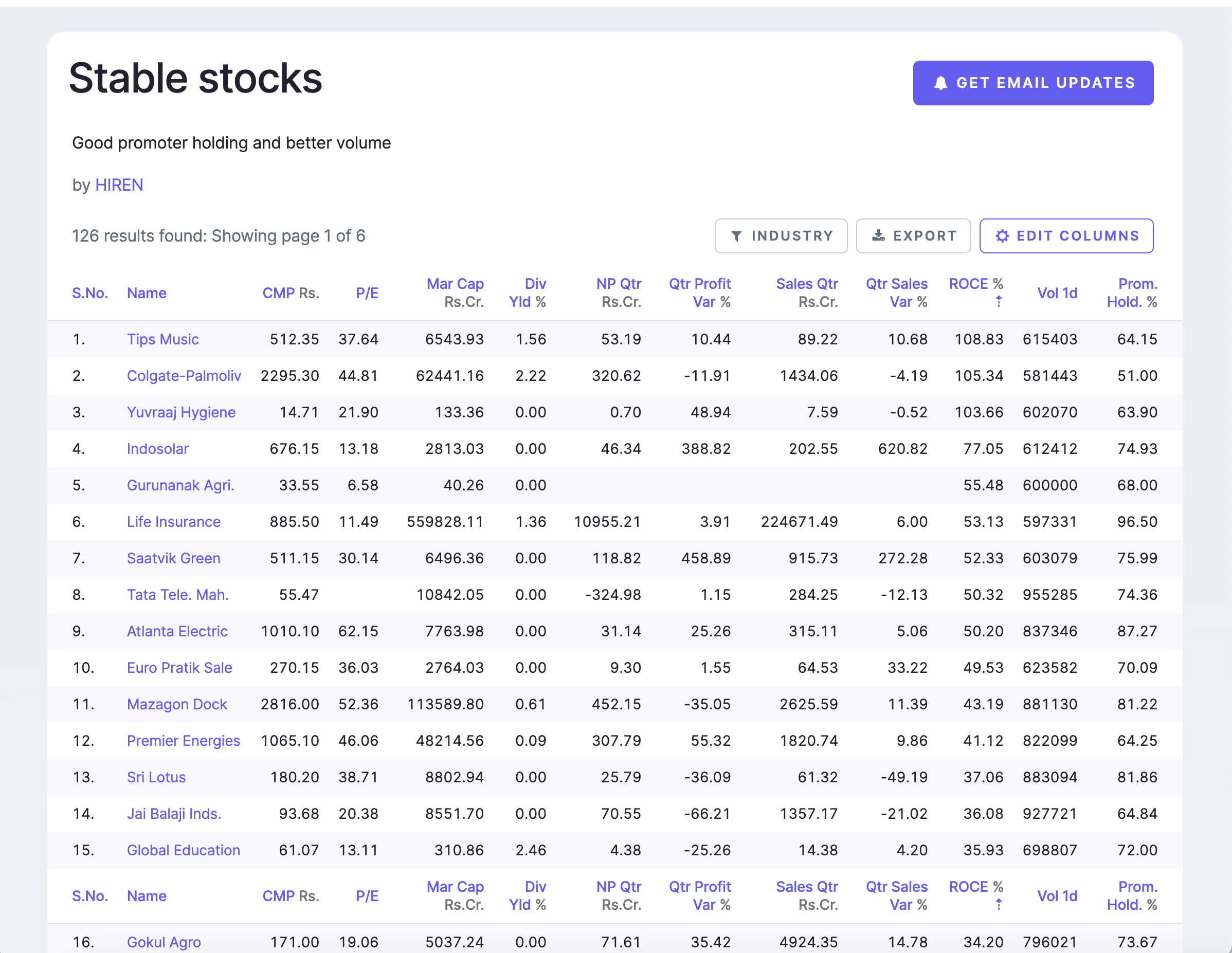Screen dimensions: 1232x953
Task: Sort by Mar Cap Rs.Cr. column
Action: pos(455,284)
